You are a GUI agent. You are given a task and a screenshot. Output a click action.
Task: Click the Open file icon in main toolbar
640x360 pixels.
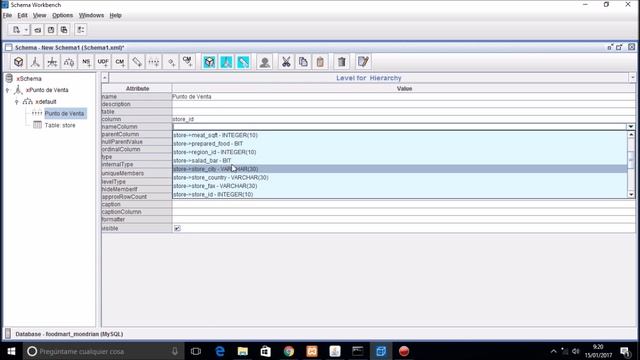coord(38,30)
